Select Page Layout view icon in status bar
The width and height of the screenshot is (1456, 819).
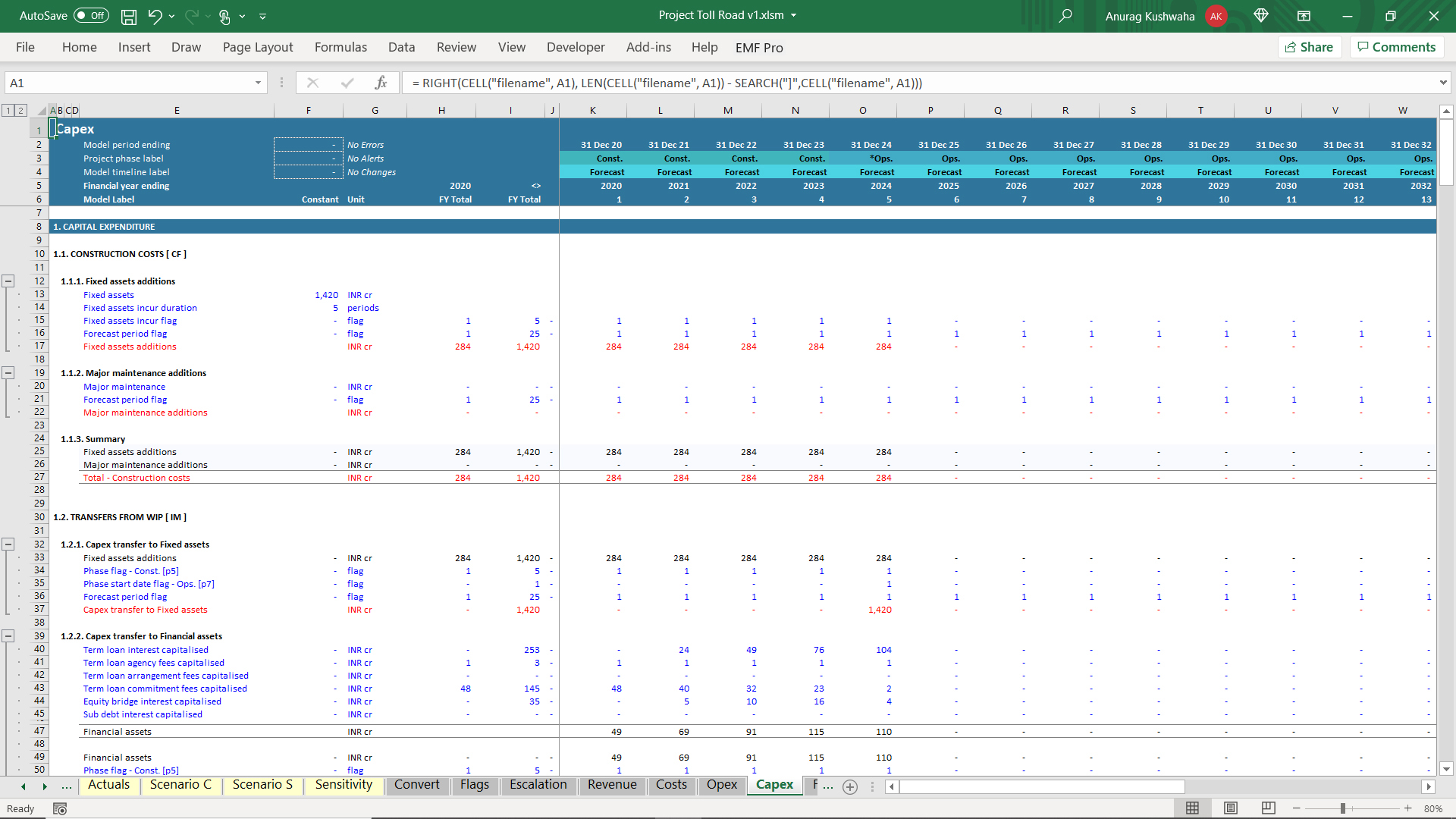(x=1231, y=808)
